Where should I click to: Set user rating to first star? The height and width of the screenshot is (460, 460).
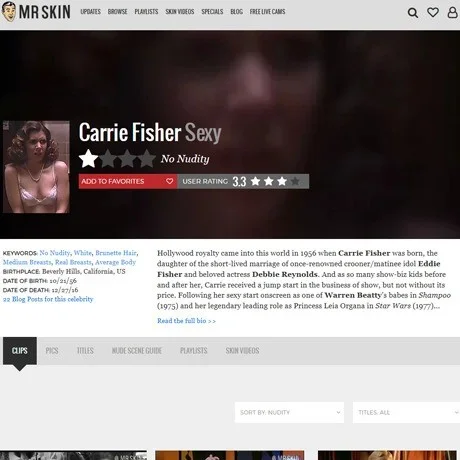click(x=256, y=181)
